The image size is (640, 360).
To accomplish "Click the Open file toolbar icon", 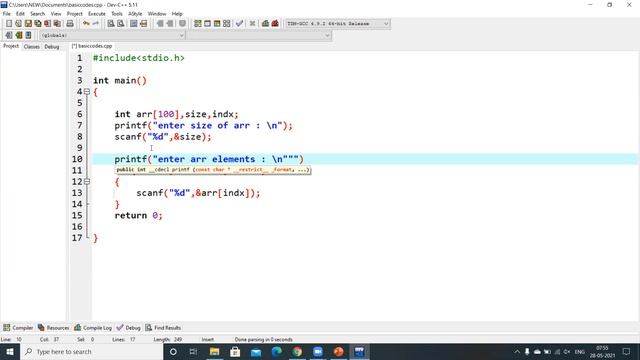I will point(18,24).
